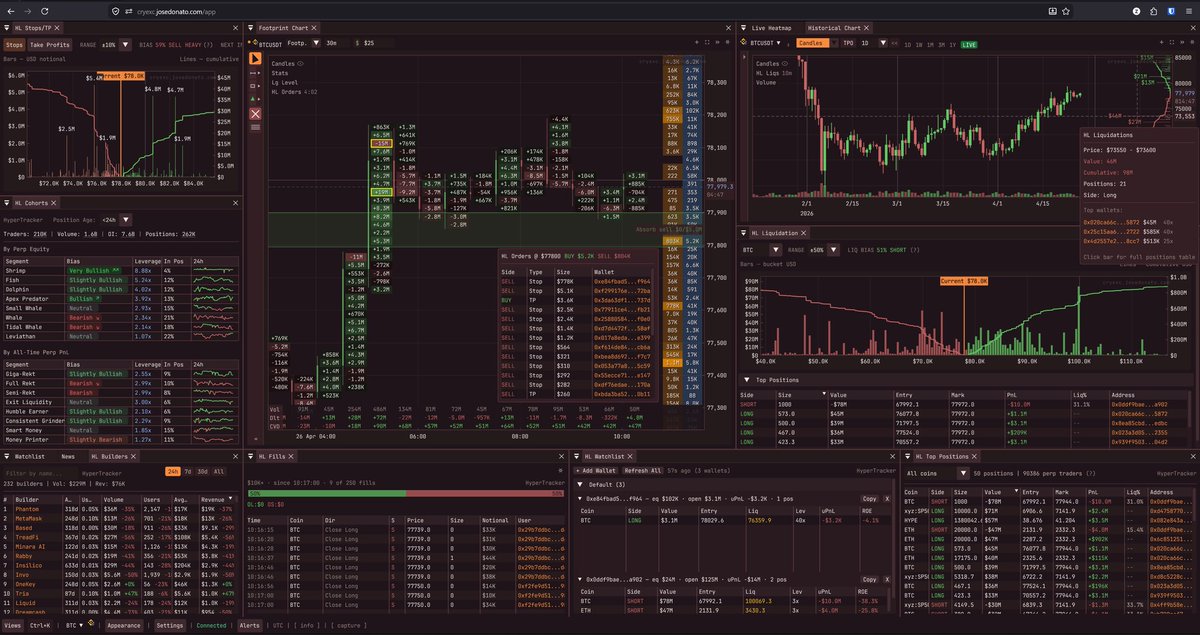Select the rectangle drawing tool in Footprint Chart
This screenshot has width=1200, height=635.
point(255,86)
